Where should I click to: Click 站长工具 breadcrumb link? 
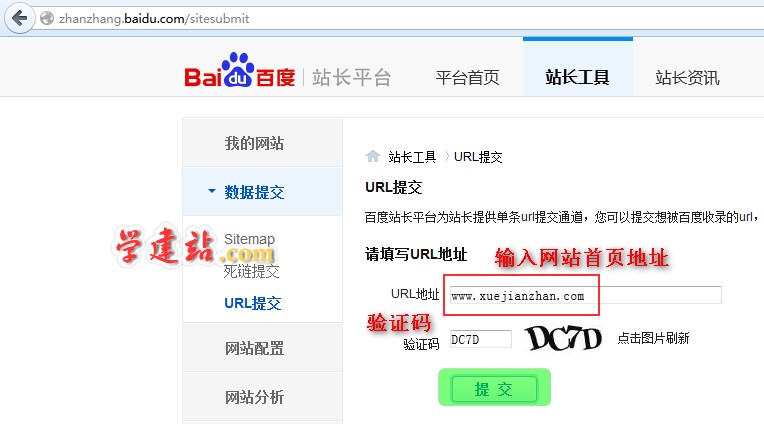[412, 157]
